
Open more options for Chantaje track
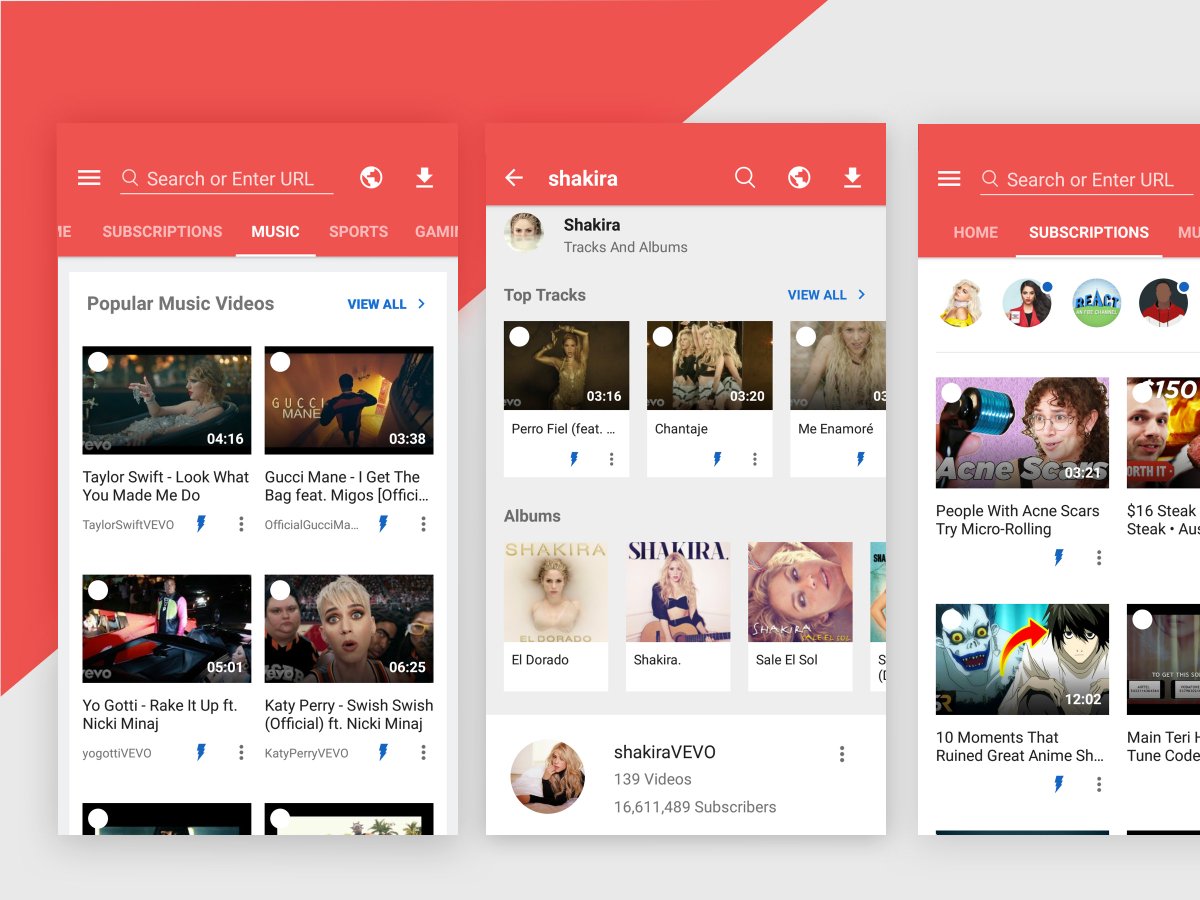754,459
